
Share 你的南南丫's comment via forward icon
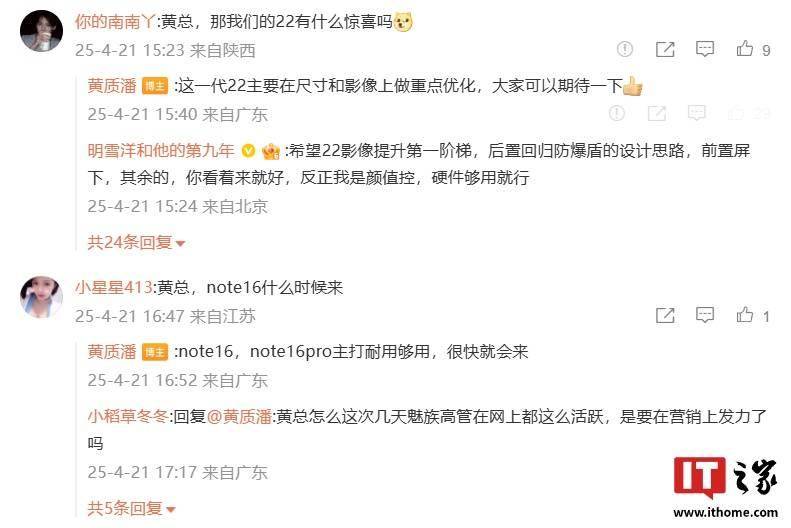click(x=665, y=49)
